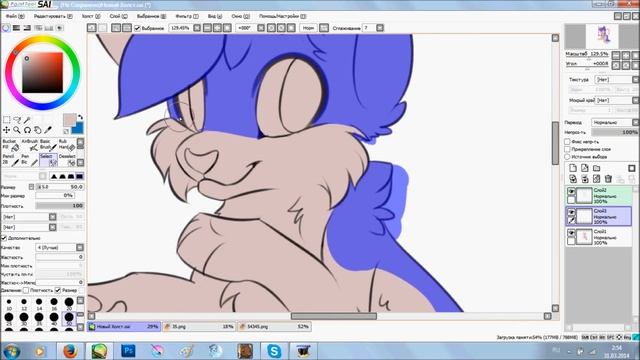Choose the Deselect pen tool
The image size is (640, 360).
tap(67, 160)
